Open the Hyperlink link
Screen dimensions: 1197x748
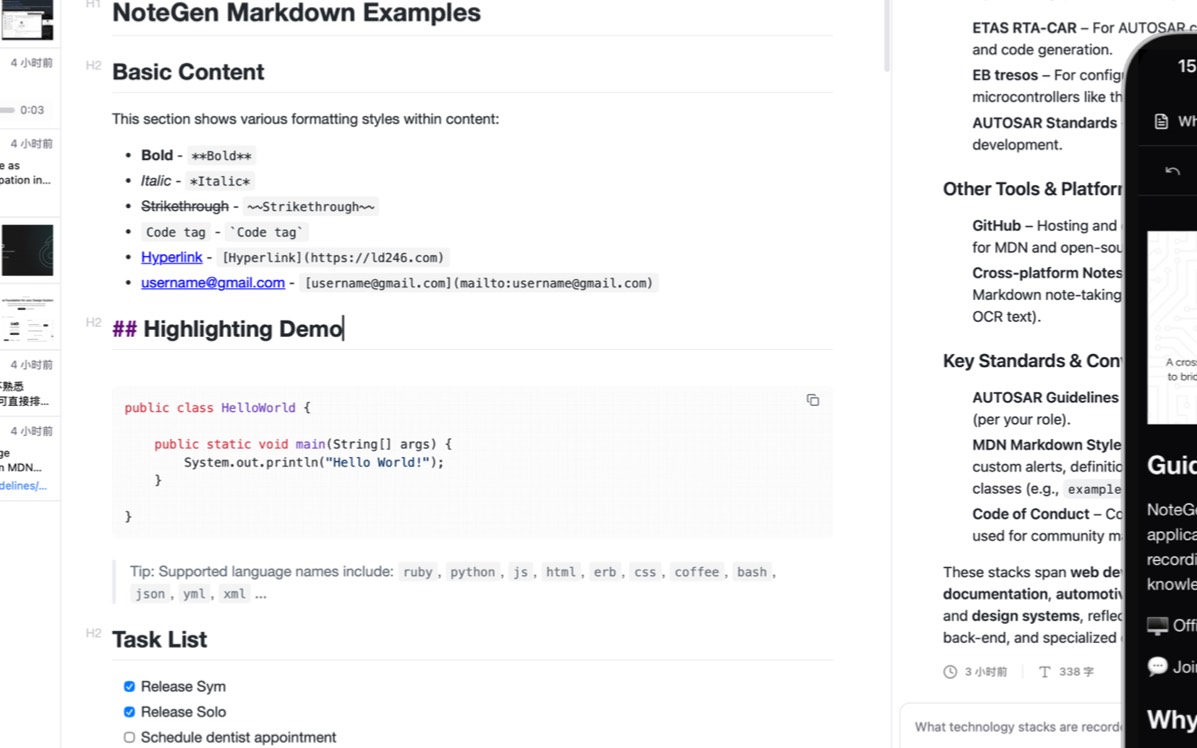(172, 257)
